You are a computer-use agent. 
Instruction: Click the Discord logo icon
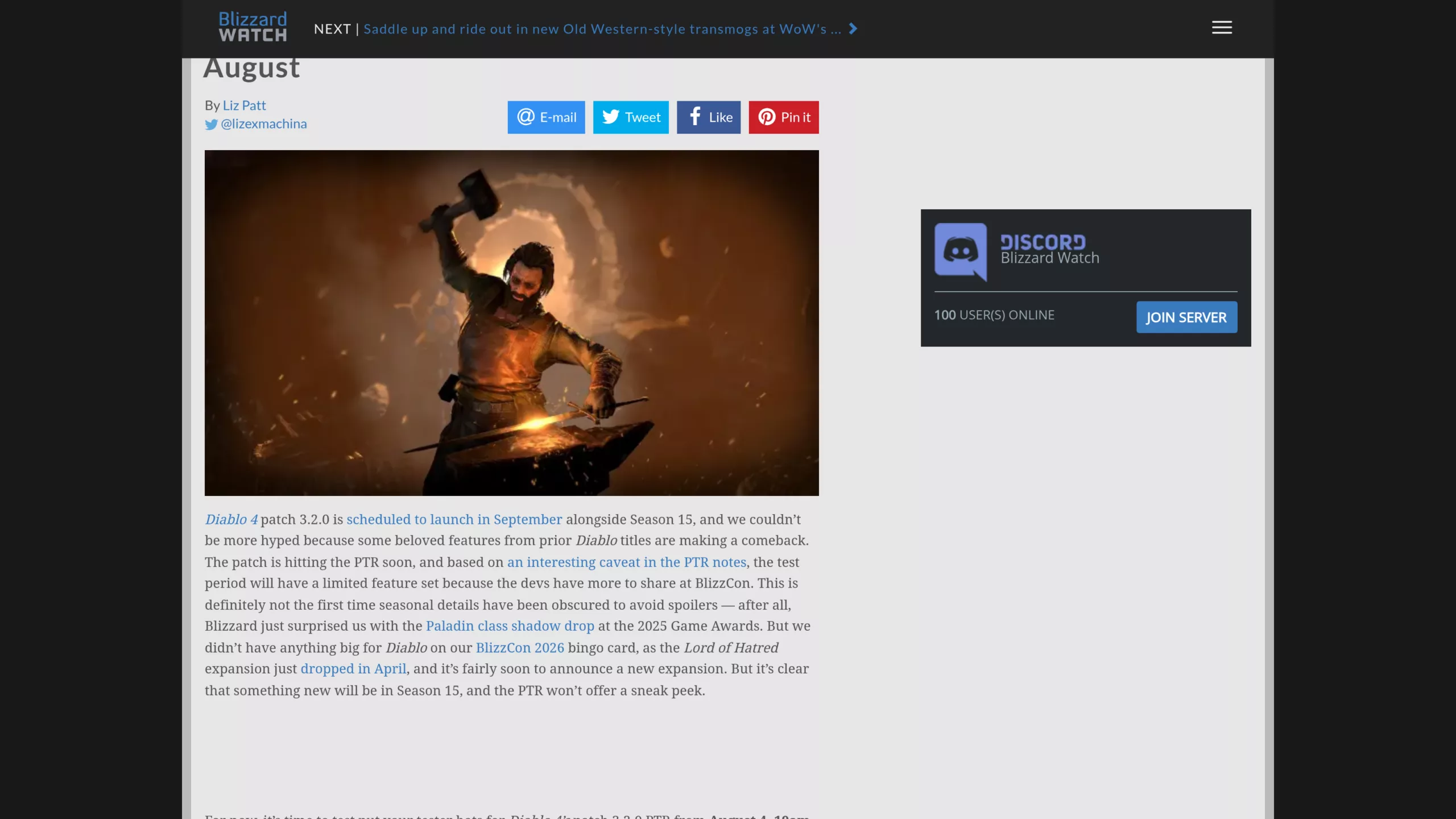click(961, 252)
